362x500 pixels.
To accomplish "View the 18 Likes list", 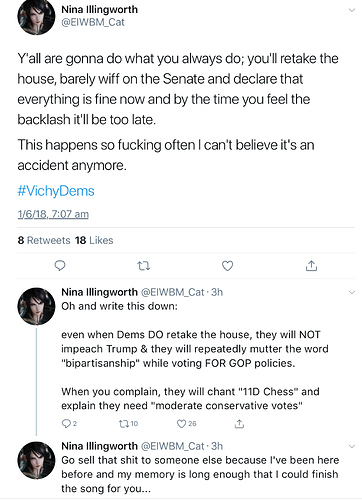I will point(94,240).
